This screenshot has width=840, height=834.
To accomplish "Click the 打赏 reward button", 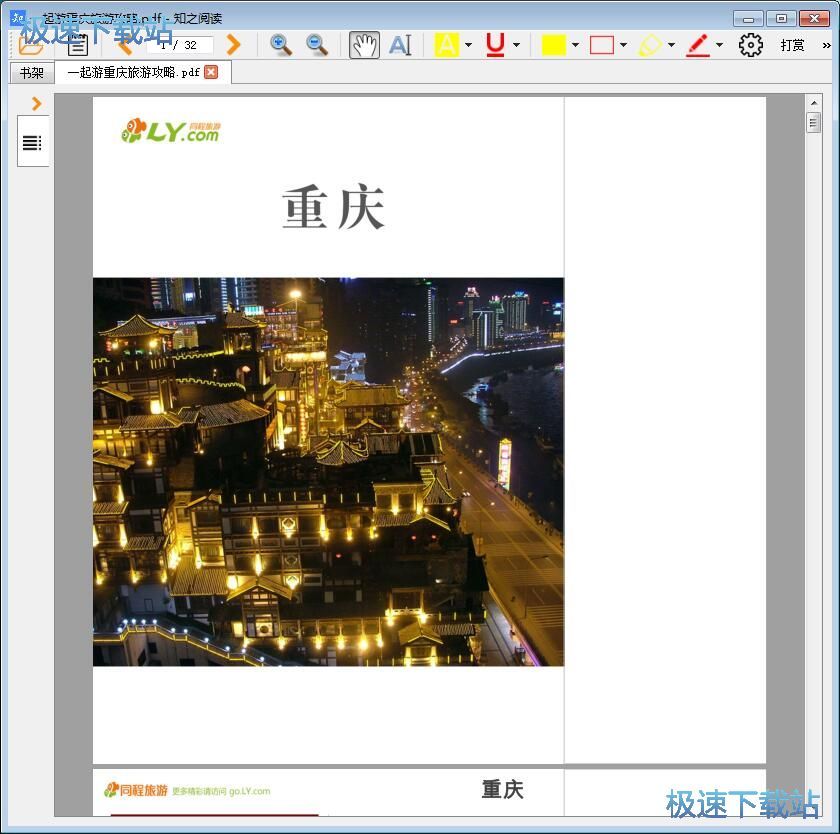I will (x=791, y=44).
